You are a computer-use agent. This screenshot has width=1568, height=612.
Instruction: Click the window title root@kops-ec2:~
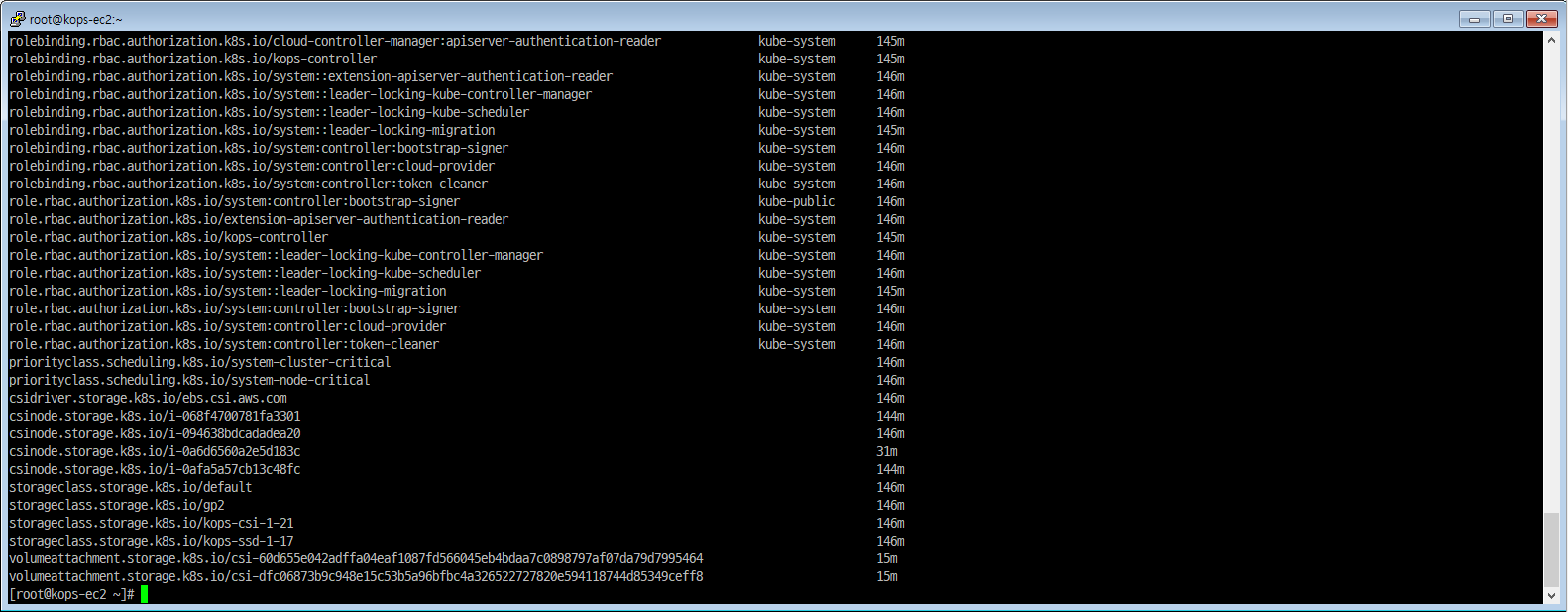tap(76, 19)
